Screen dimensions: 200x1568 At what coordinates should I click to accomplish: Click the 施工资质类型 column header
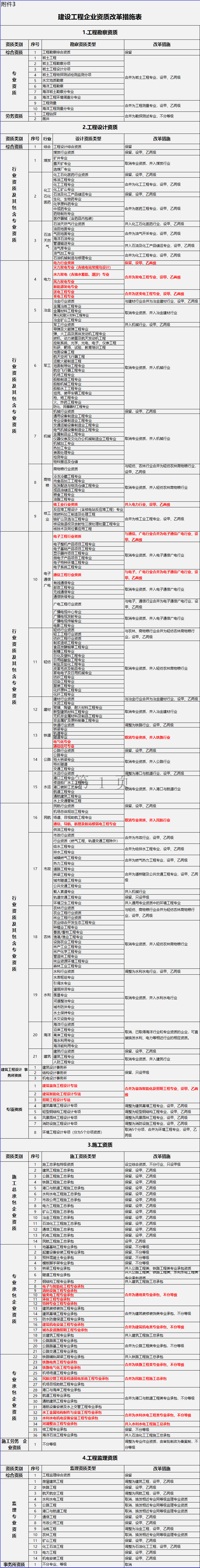click(x=83, y=1157)
